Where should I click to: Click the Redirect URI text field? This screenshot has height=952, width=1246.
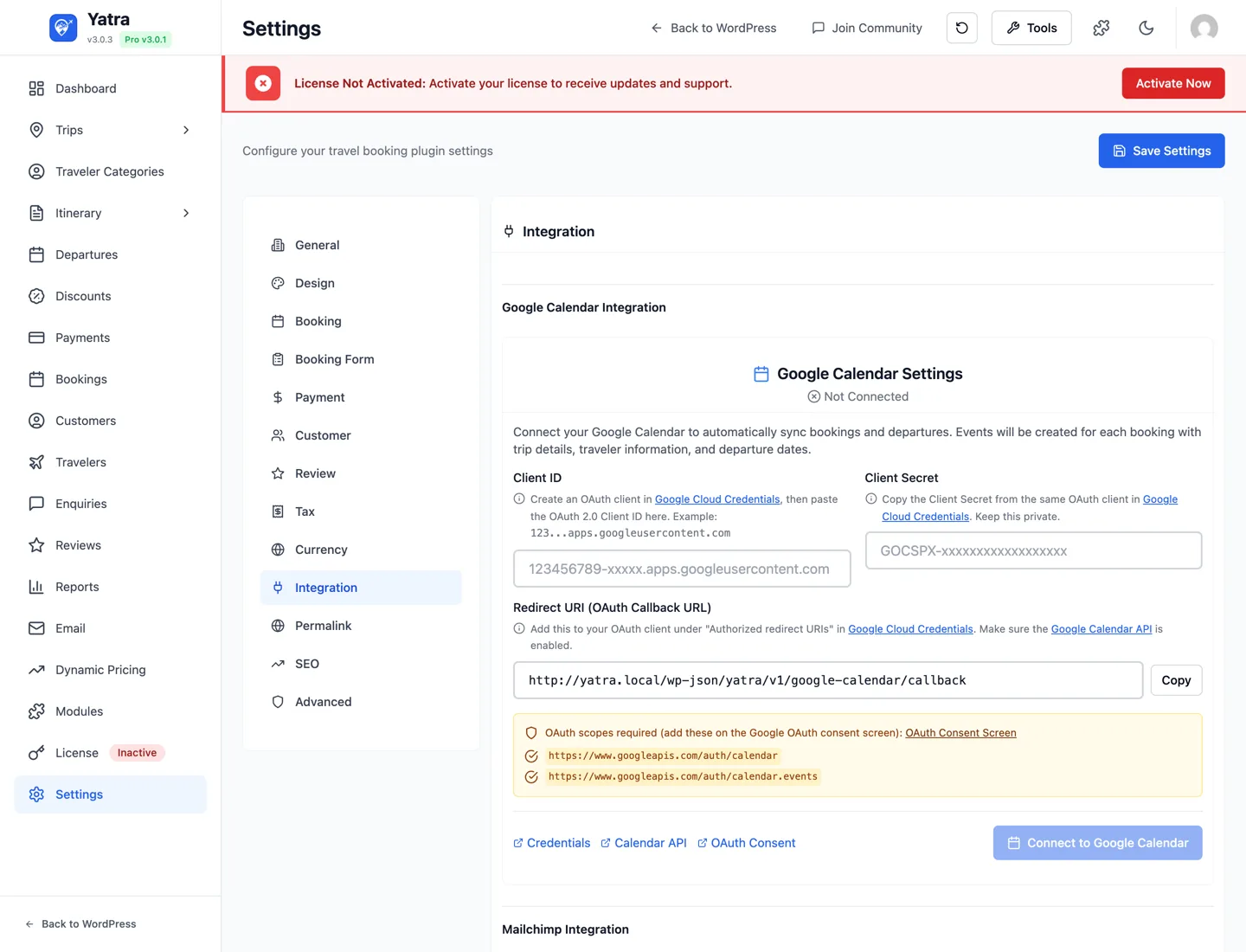828,680
